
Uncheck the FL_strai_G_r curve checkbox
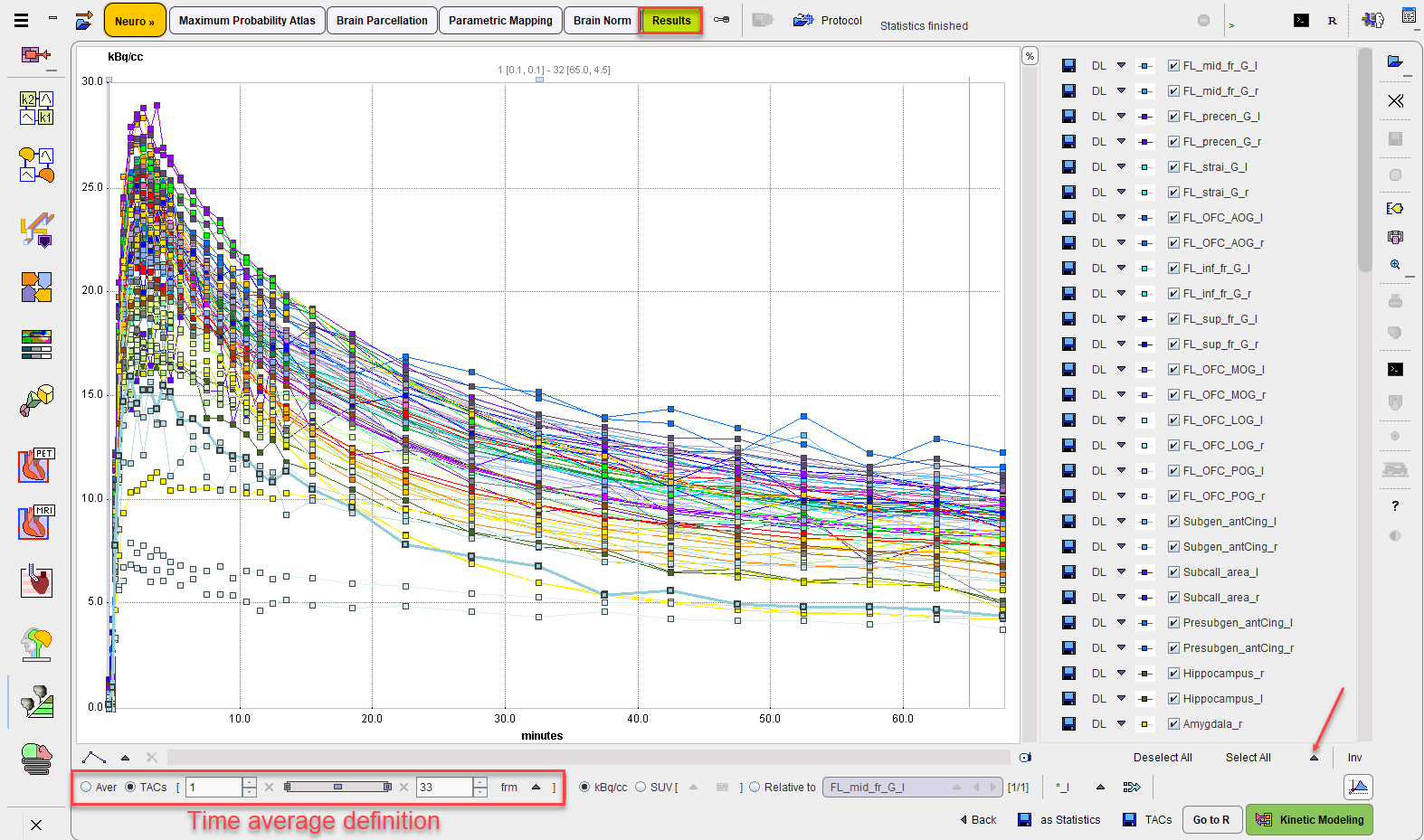click(x=1172, y=192)
